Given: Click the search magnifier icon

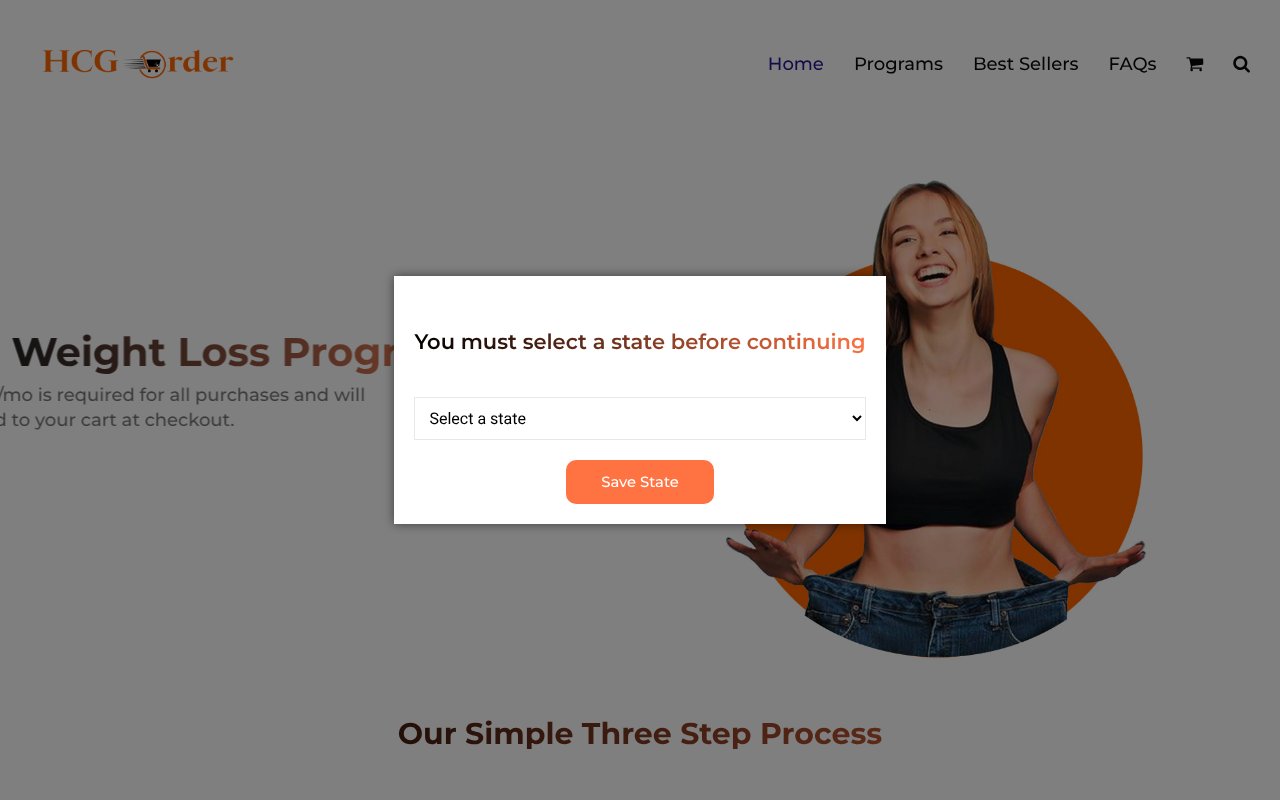Looking at the screenshot, I should coord(1241,64).
